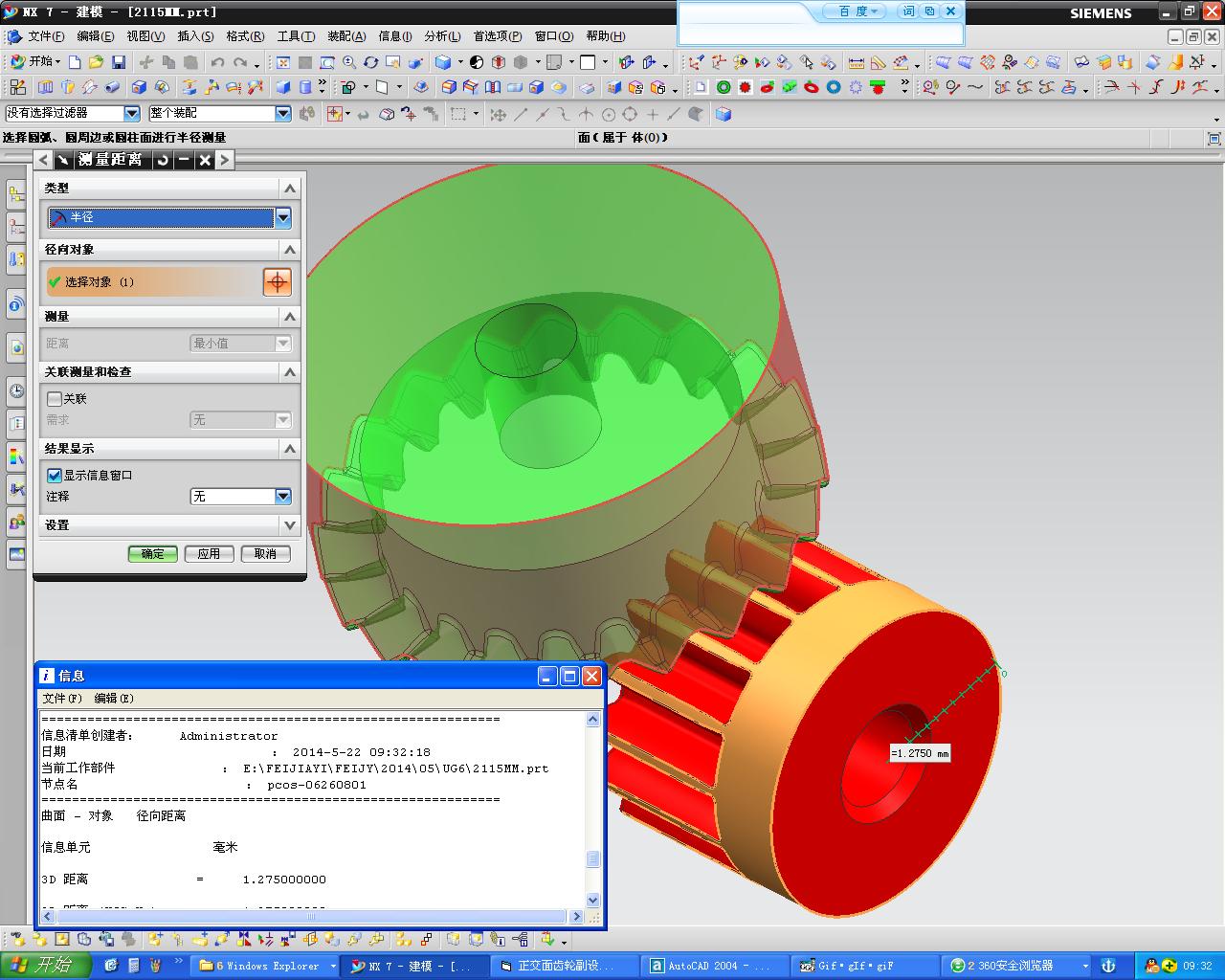Open a file using the folder icon
Image resolution: width=1225 pixels, height=980 pixels.
[96, 62]
